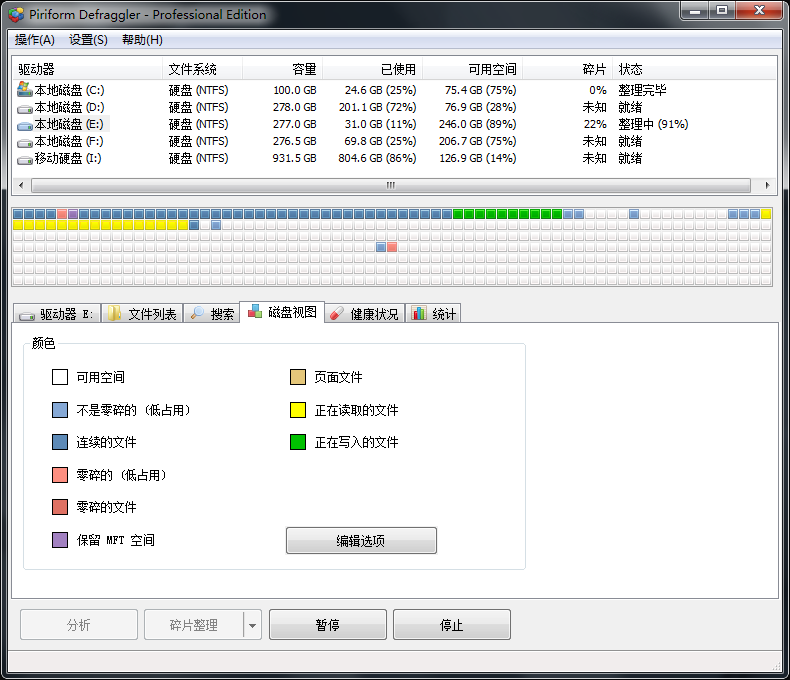Sort by the 驱动器 column header
Screen dimensions: 790x680
click(87, 69)
